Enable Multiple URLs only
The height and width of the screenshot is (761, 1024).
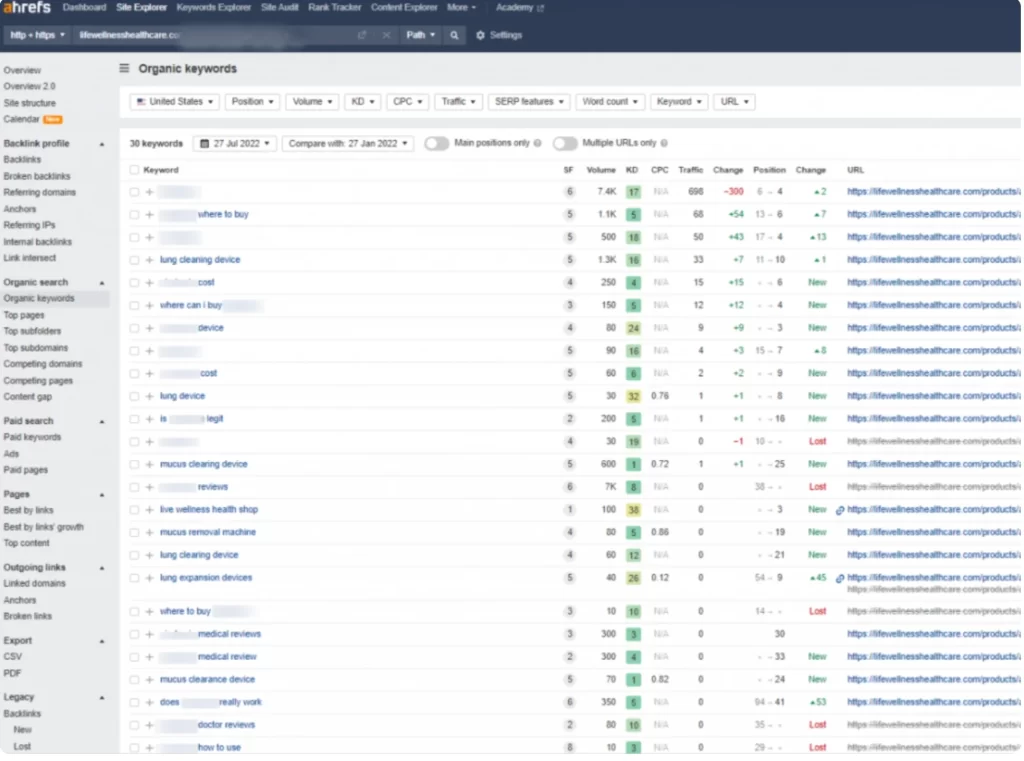click(x=565, y=143)
